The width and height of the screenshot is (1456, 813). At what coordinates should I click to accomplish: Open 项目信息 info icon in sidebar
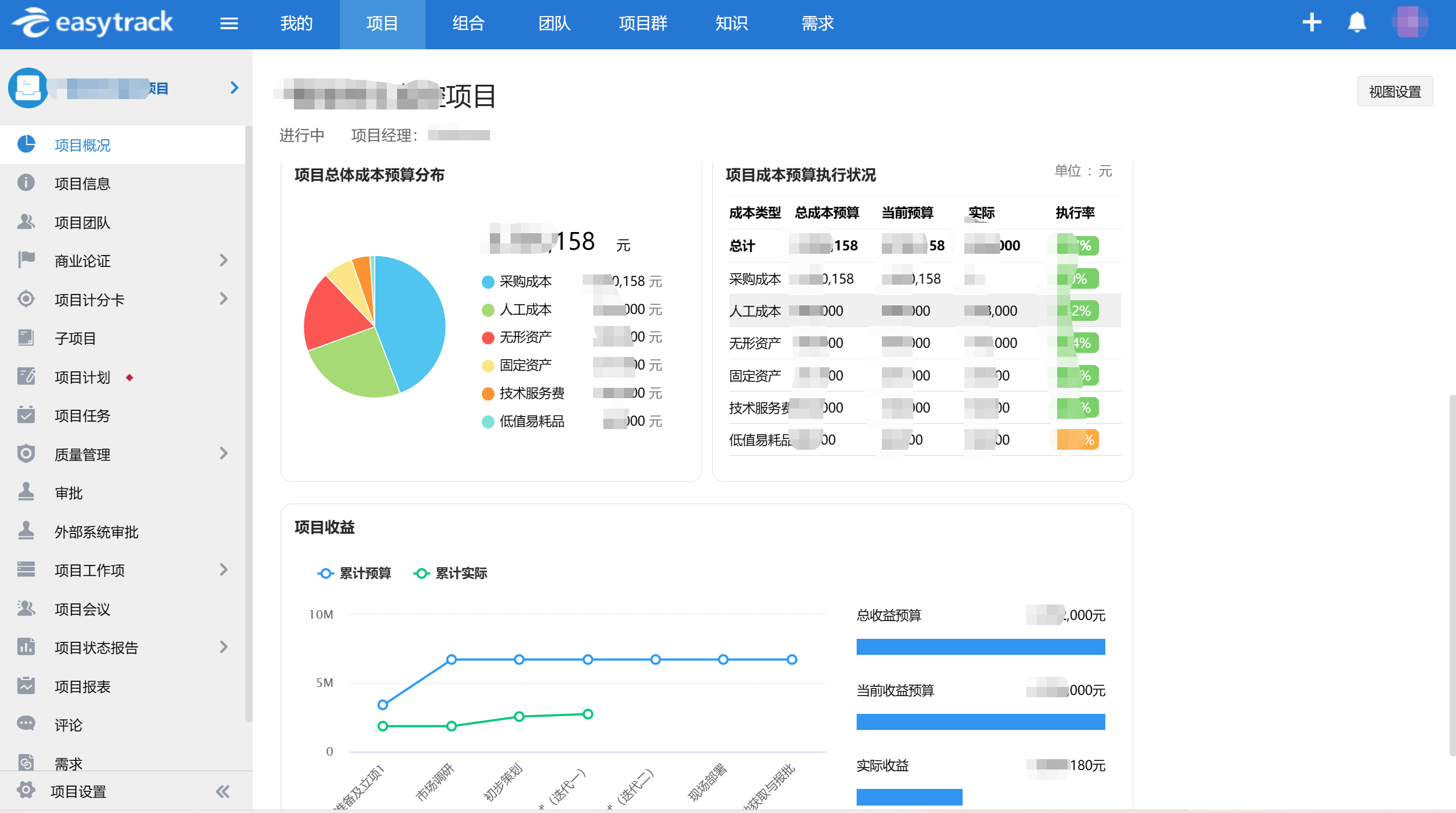[x=26, y=183]
